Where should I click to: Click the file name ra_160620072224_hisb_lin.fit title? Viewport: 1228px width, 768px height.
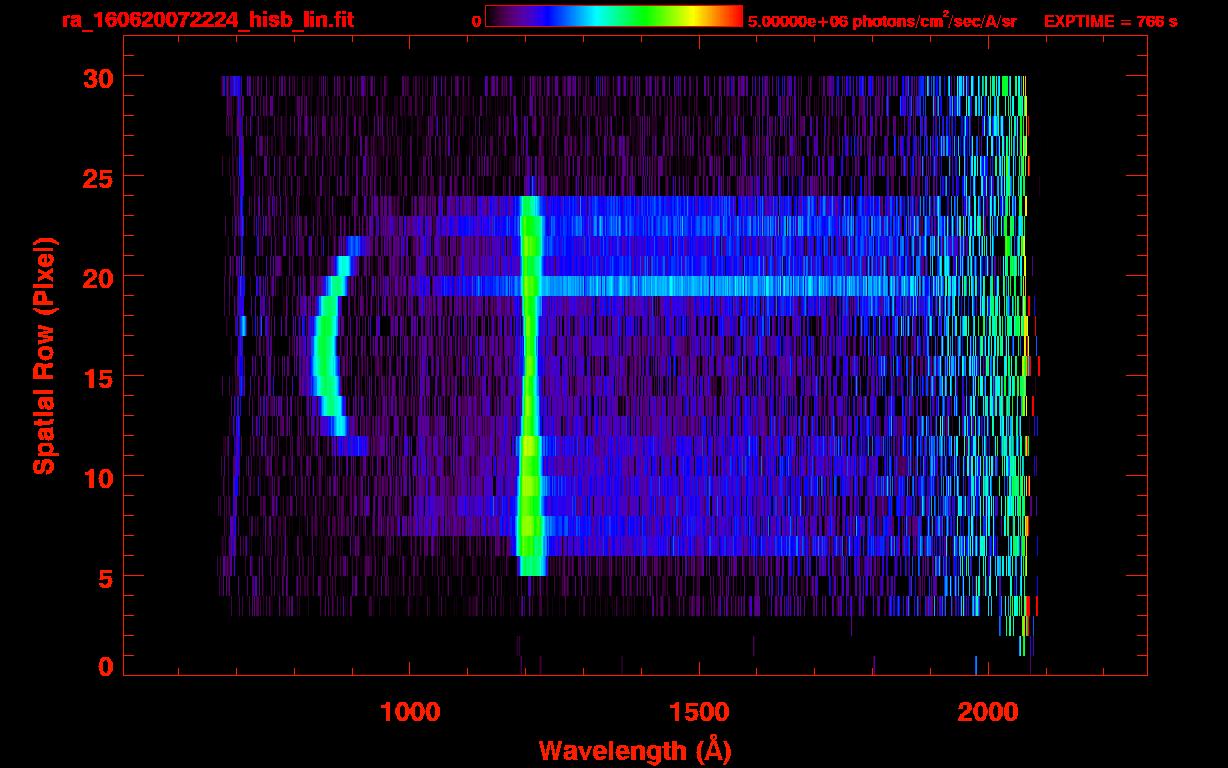(x=207, y=20)
